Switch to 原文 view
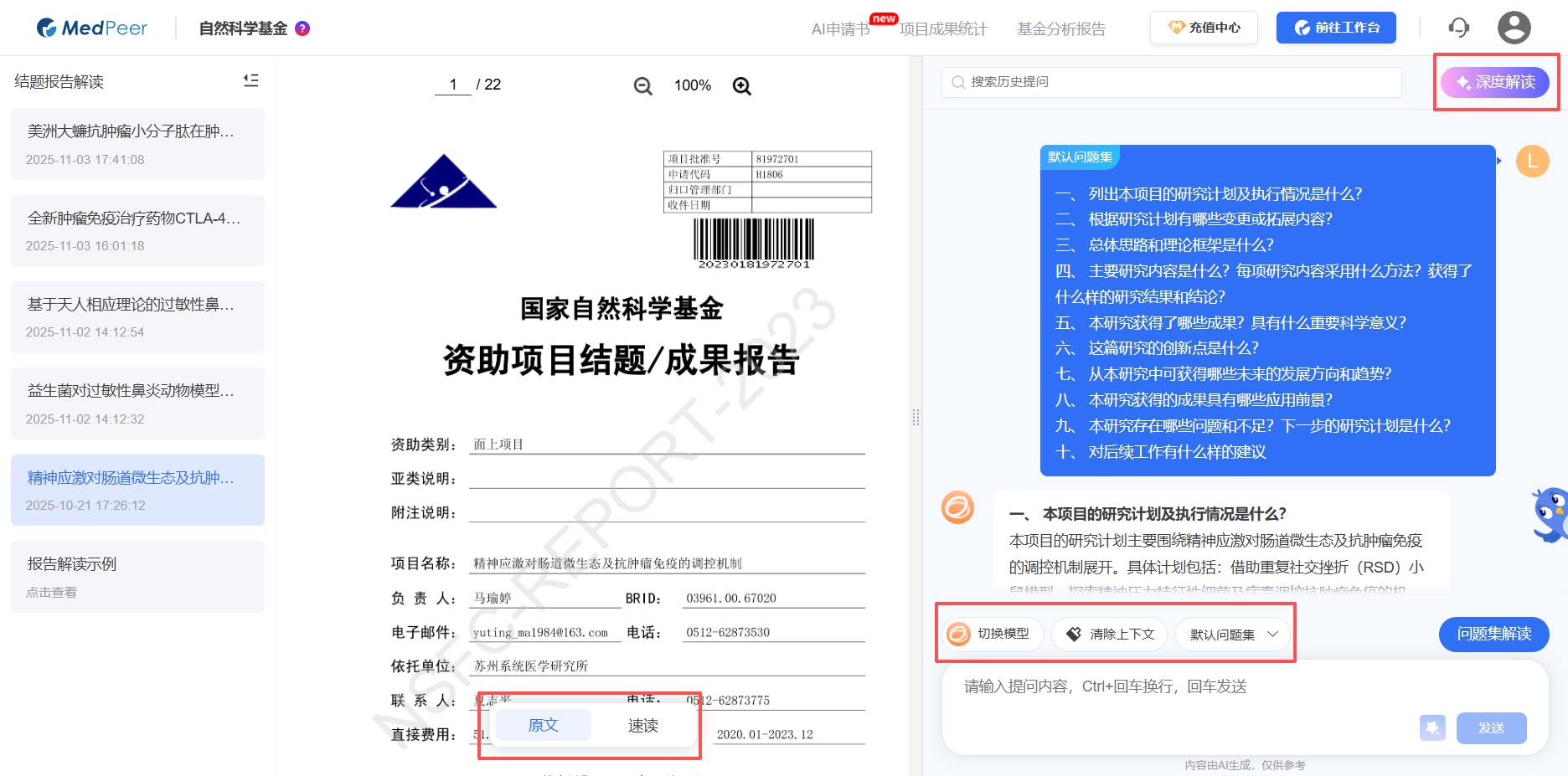This screenshot has height=776, width=1568. (542, 725)
